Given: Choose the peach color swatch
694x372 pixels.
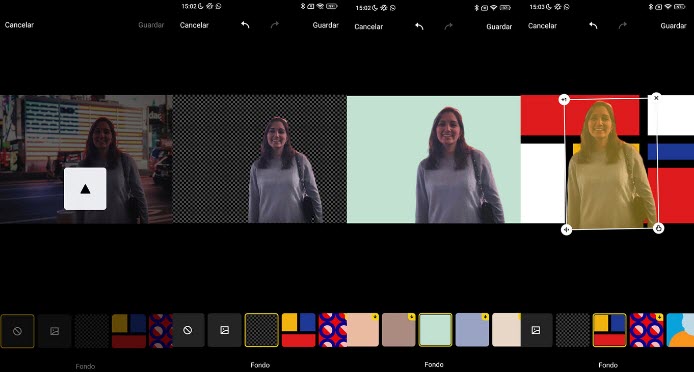Looking at the screenshot, I should click(363, 330).
